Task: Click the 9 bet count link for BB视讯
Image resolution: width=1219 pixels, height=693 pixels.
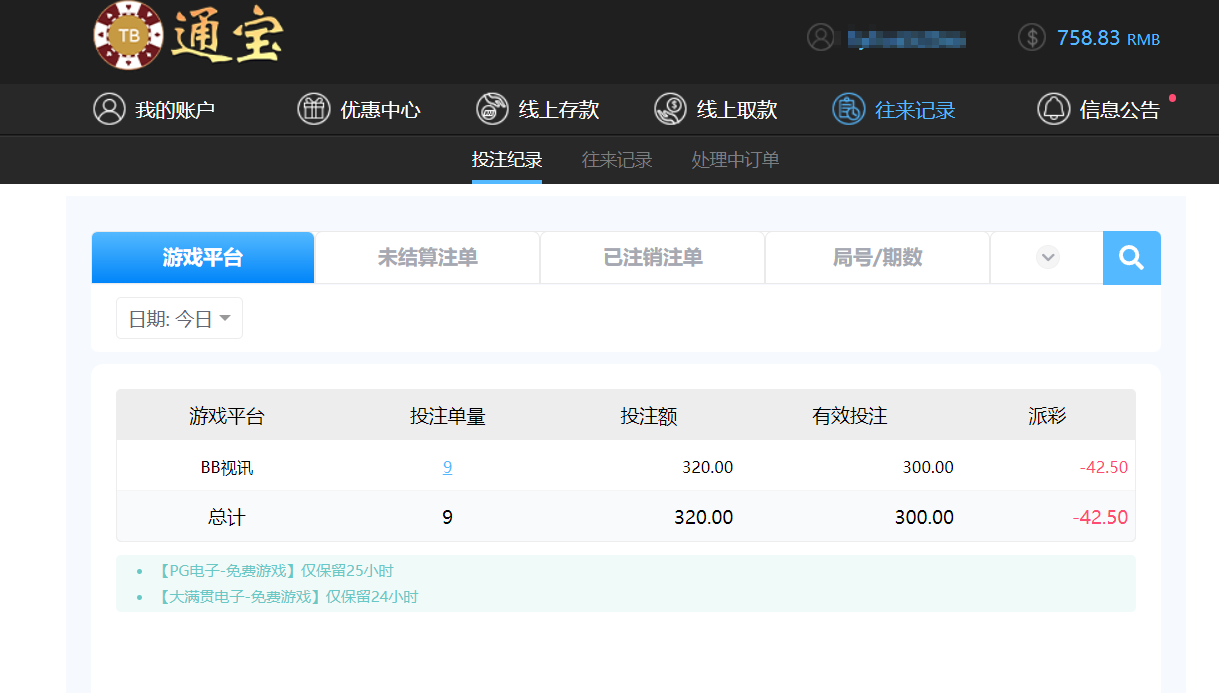Action: pyautogui.click(x=447, y=467)
